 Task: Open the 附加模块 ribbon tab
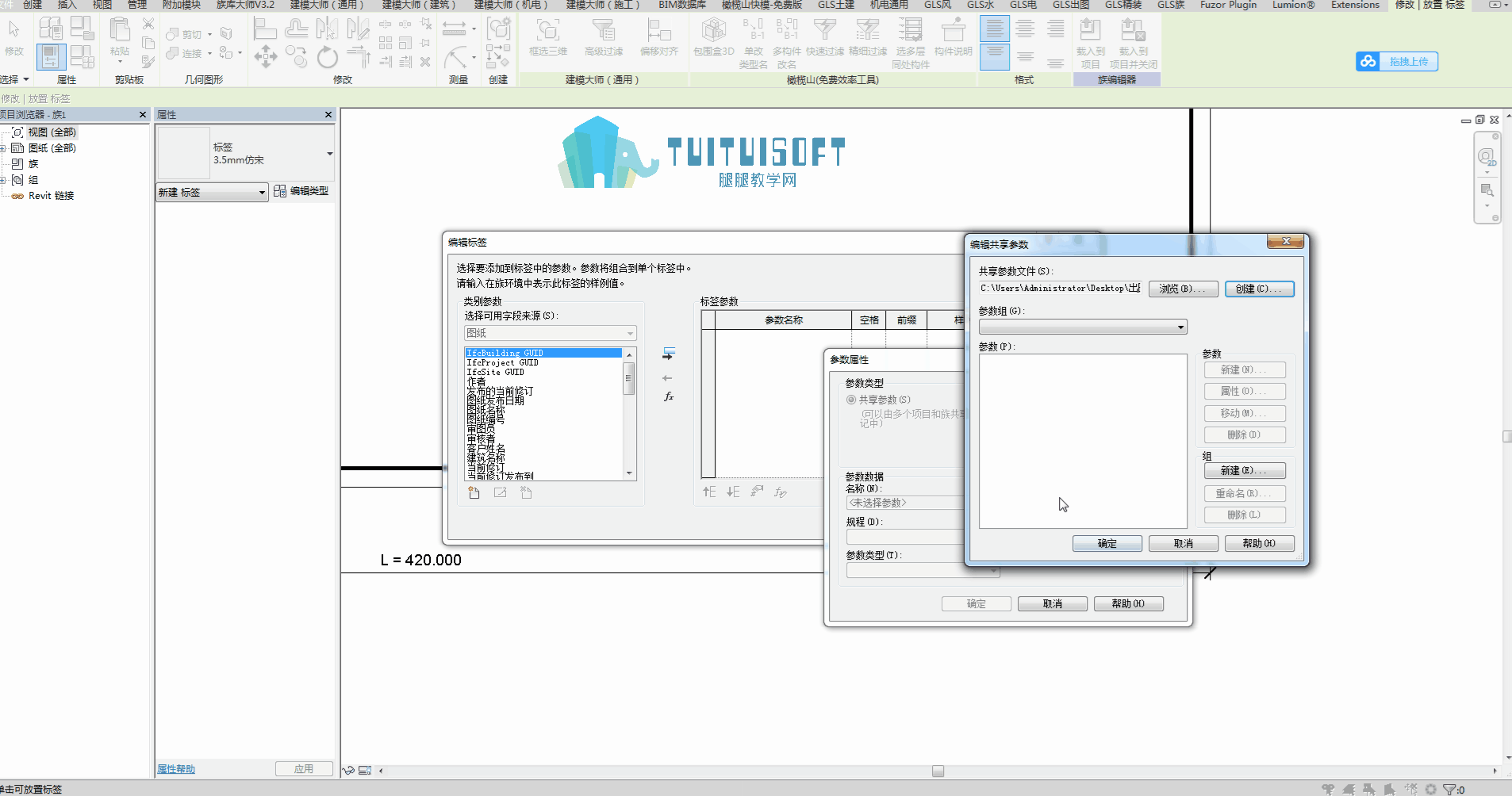point(182,5)
